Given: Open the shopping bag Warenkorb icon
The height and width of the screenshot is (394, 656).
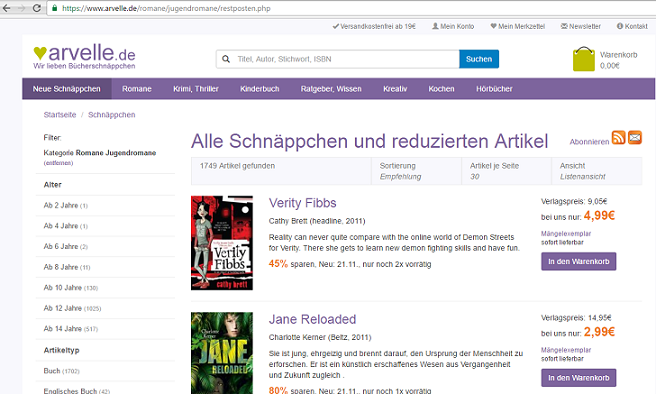Looking at the screenshot, I should pyautogui.click(x=584, y=59).
